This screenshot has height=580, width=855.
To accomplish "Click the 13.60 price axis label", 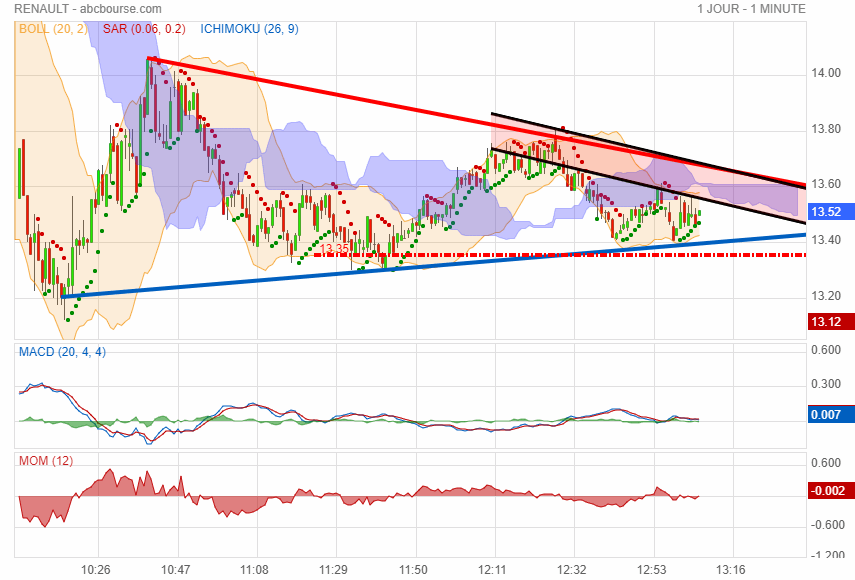I will coord(826,184).
